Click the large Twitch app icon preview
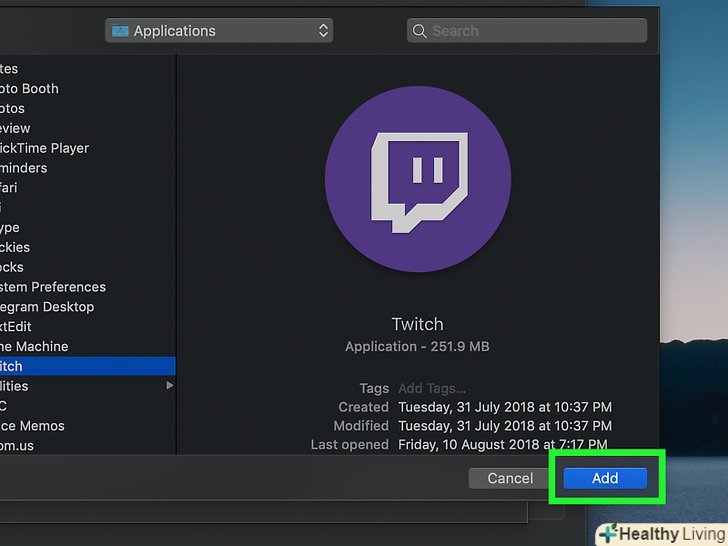 pyautogui.click(x=418, y=179)
